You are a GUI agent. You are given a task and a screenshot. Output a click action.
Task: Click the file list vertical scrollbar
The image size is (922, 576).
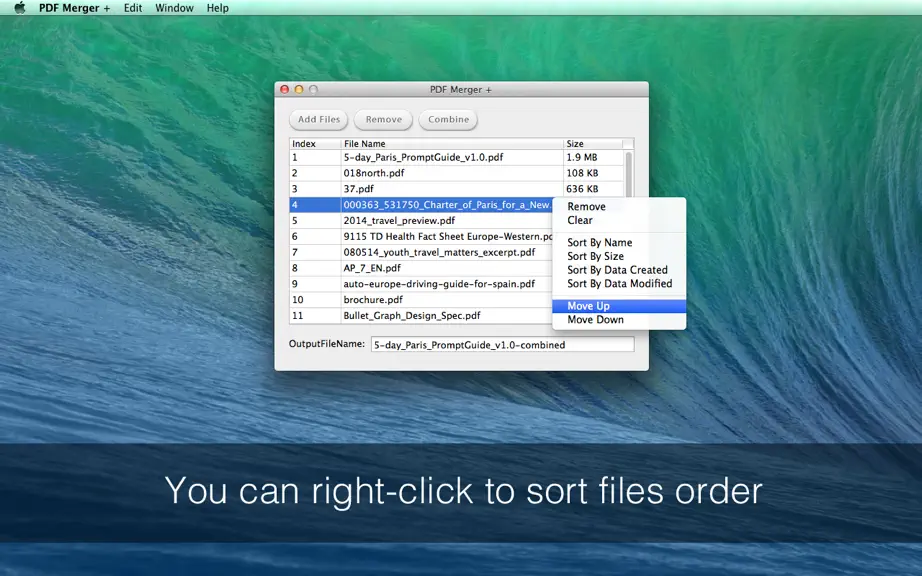pos(629,174)
